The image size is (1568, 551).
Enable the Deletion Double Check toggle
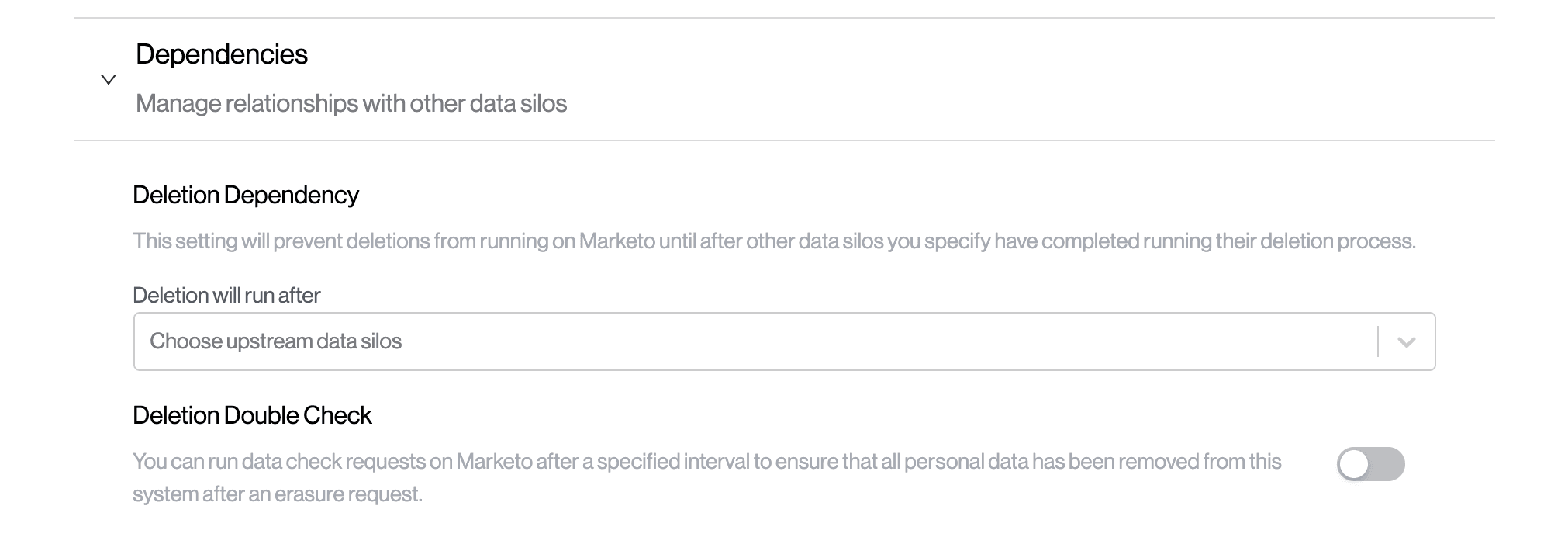1370,464
